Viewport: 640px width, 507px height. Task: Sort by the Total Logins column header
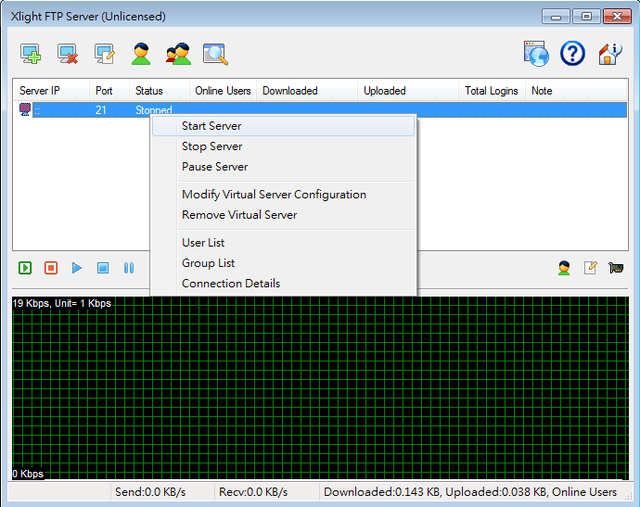(x=492, y=91)
